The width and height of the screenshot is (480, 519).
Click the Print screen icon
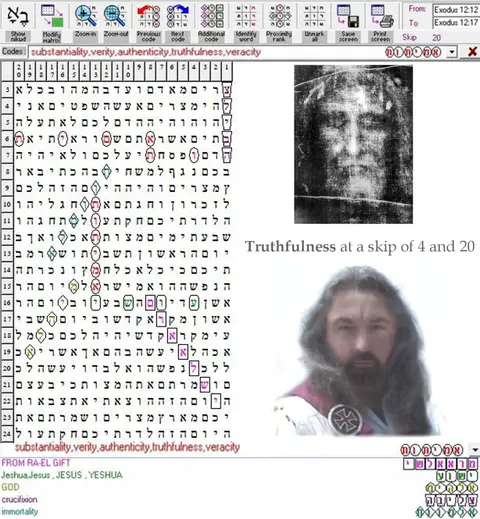point(381,16)
